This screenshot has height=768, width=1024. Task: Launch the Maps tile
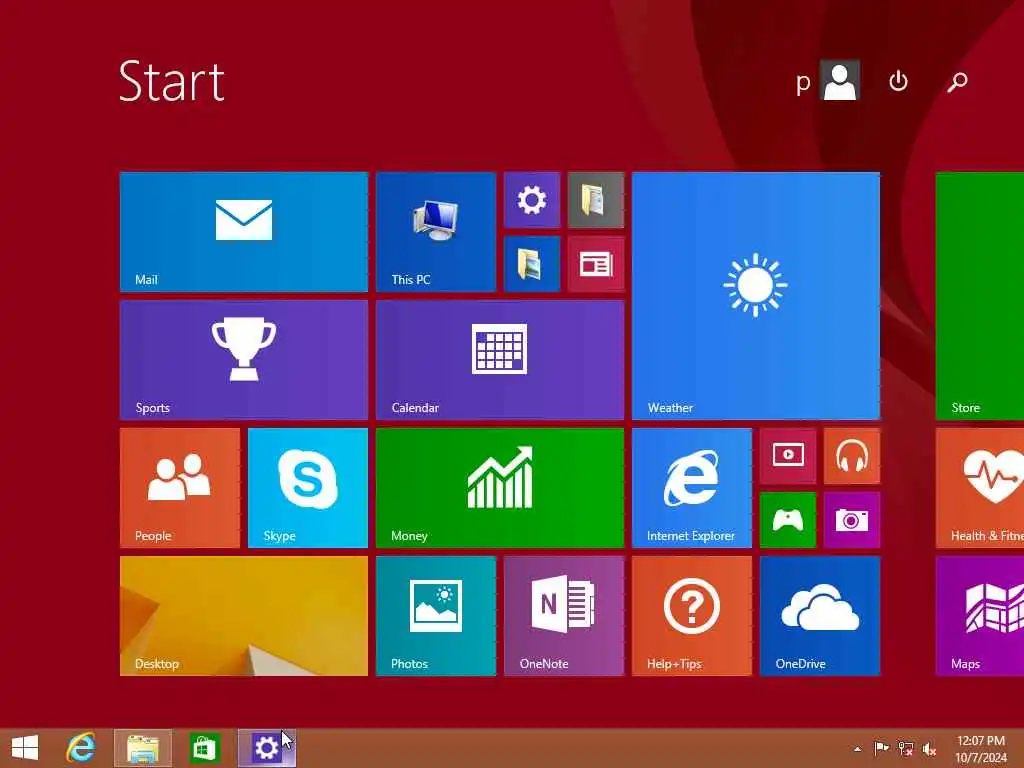980,616
